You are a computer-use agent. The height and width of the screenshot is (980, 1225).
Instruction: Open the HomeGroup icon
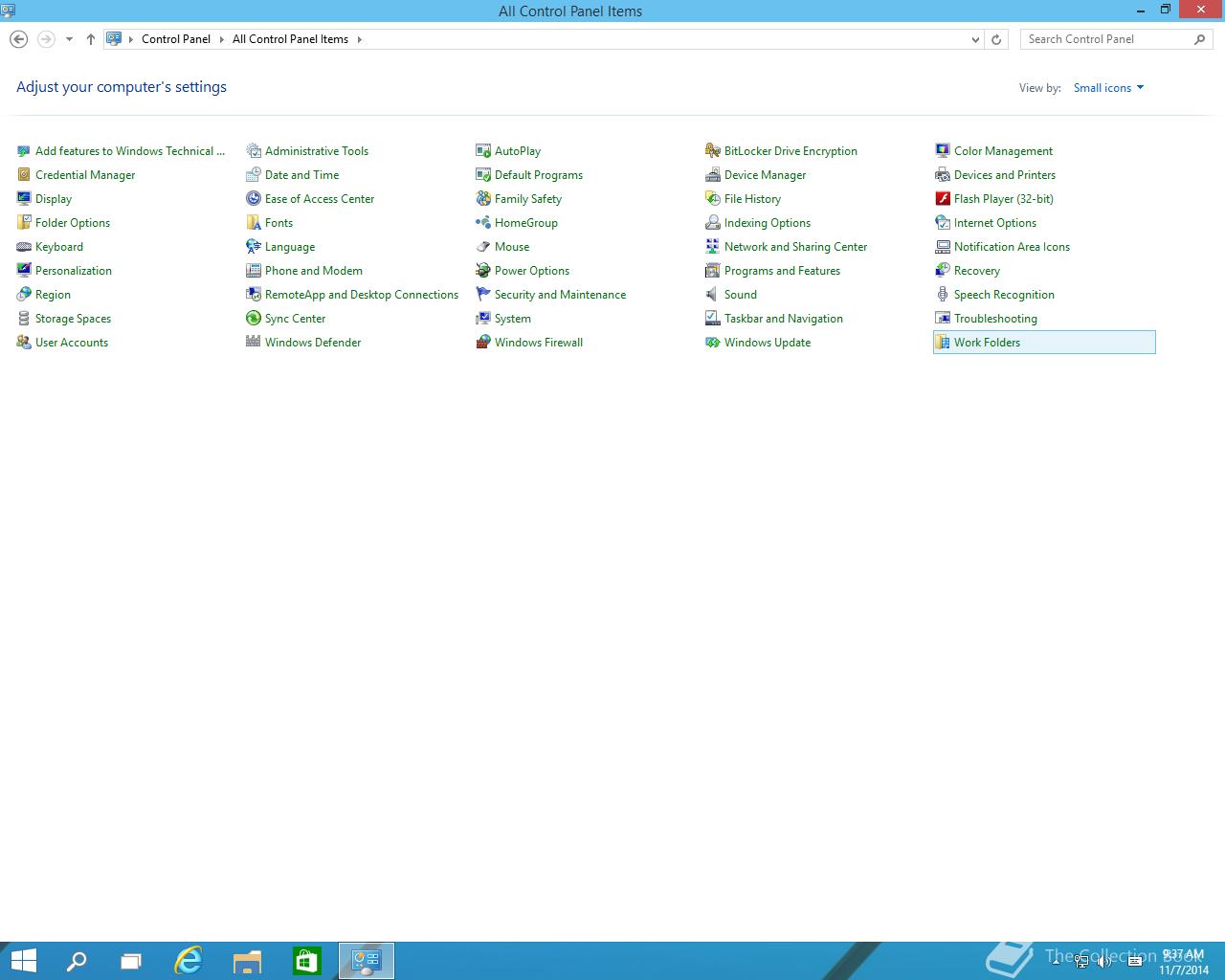(x=483, y=223)
